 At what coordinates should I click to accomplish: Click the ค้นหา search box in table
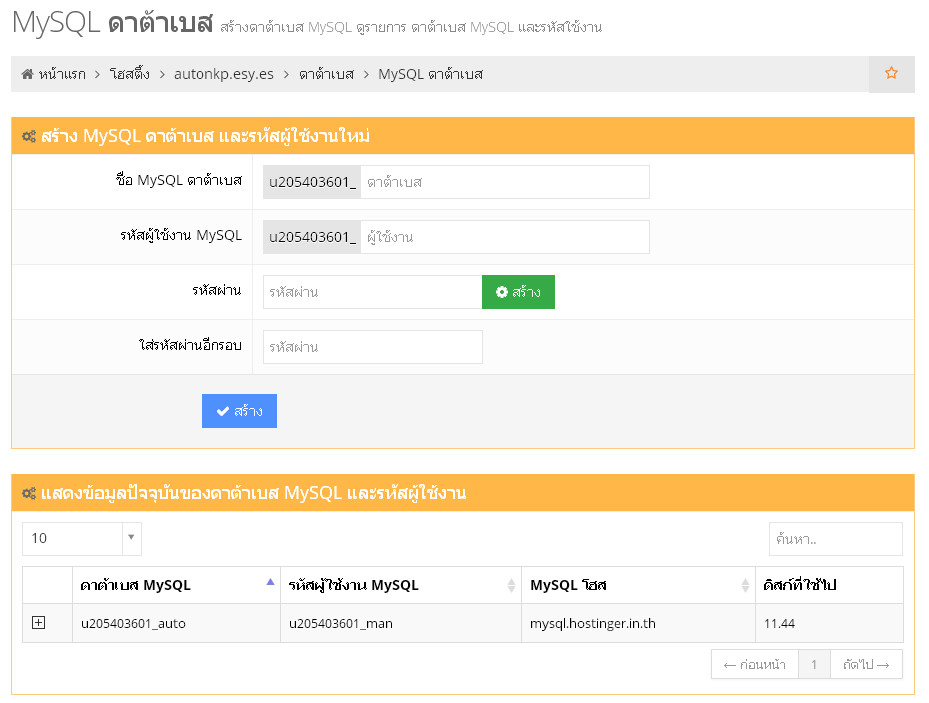click(835, 538)
